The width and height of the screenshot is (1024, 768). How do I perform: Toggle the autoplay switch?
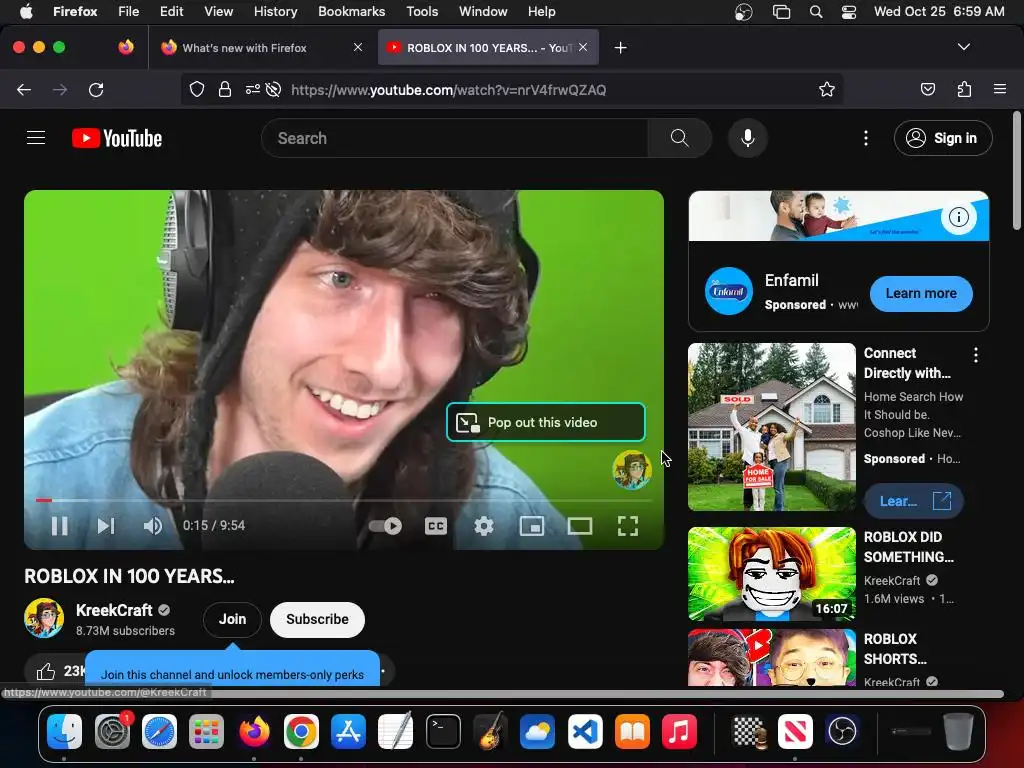(x=385, y=526)
